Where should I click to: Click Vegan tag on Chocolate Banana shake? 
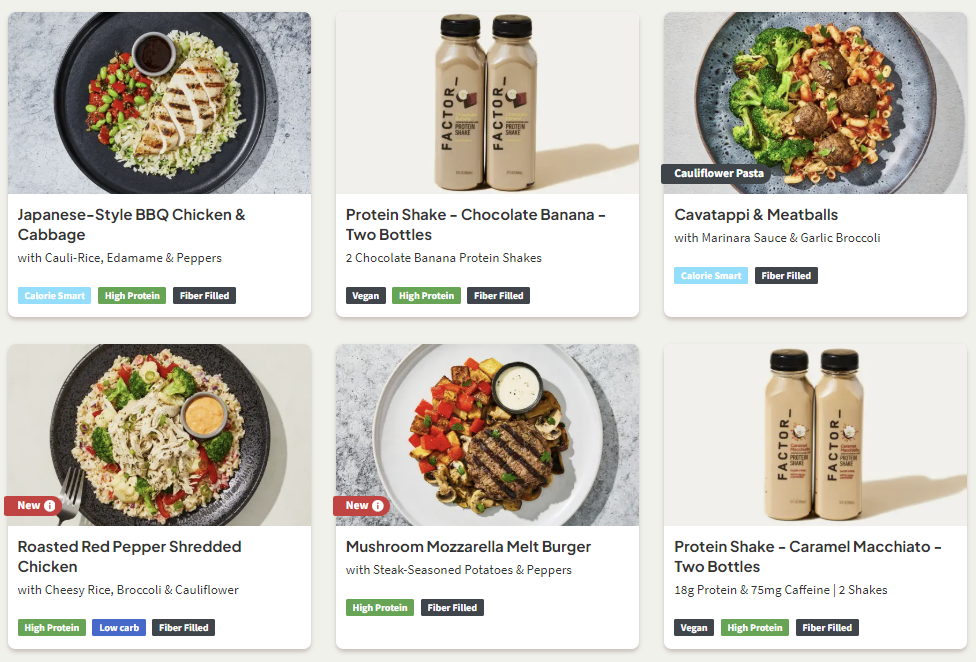click(x=365, y=296)
